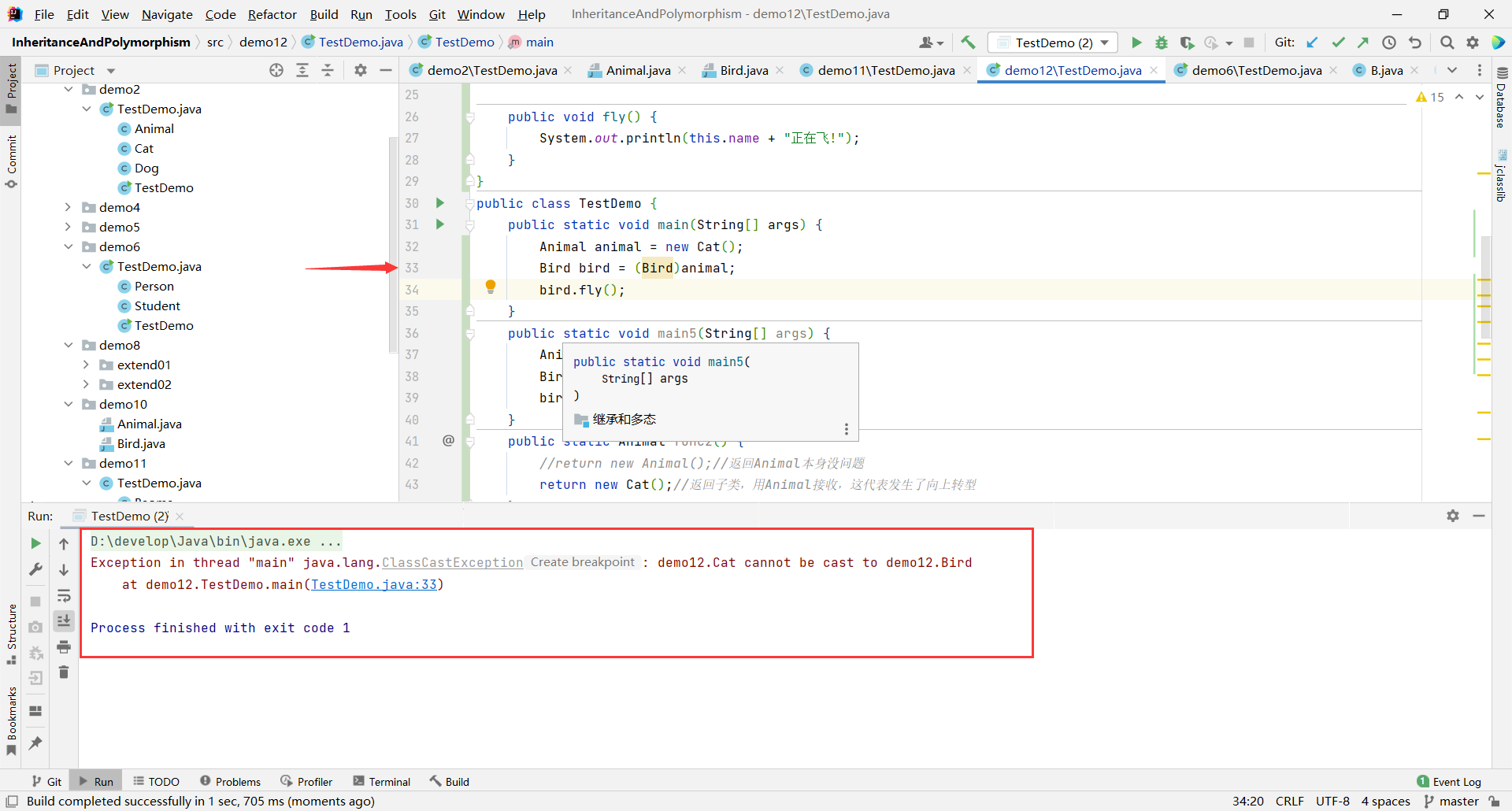Pin the Run tab
This screenshot has height=811, width=1512.
[x=35, y=742]
